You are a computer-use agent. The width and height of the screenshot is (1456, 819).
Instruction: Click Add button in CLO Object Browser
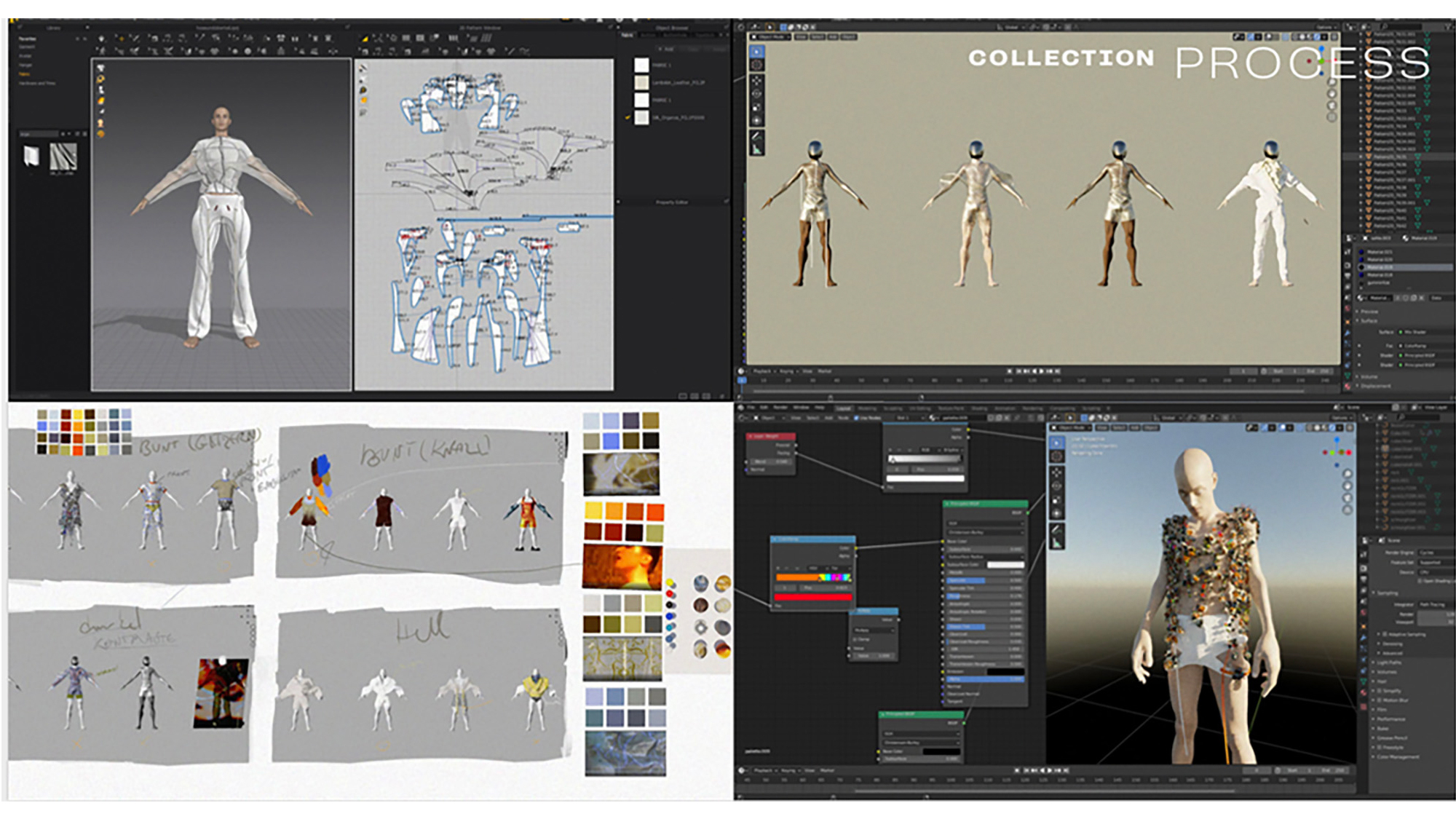[x=668, y=50]
